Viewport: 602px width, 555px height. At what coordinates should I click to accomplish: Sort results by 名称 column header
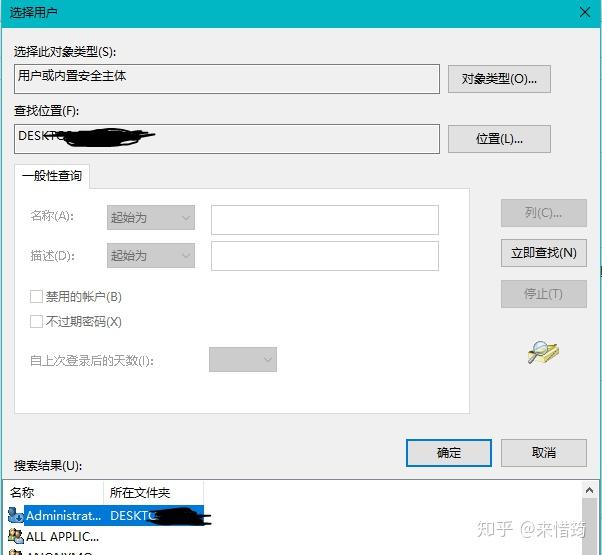(54, 493)
